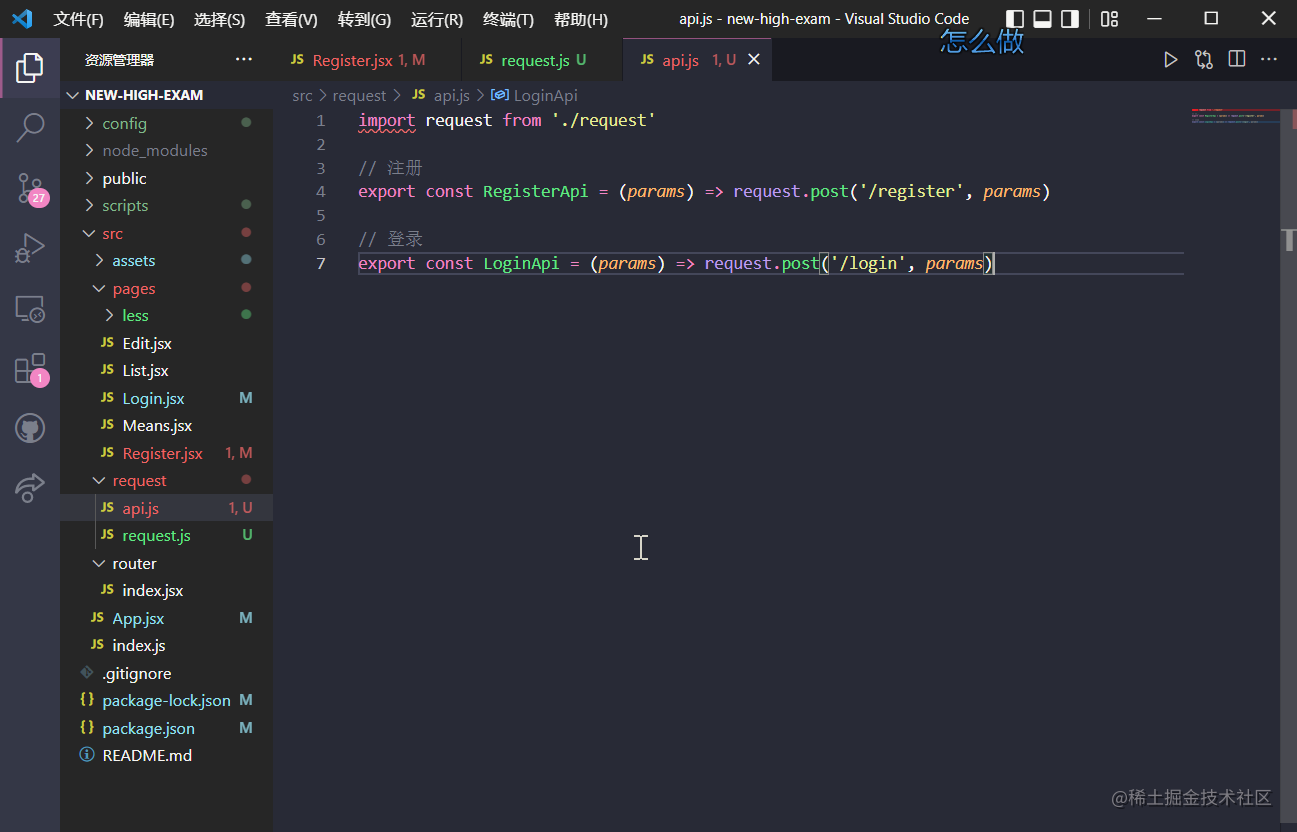Open package-lock.json in the file tree
The width and height of the screenshot is (1297, 832).
tap(166, 701)
